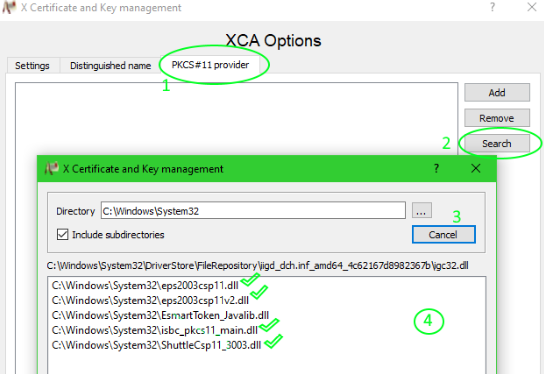Click the XCA icon in search dialog title bar

51,169
